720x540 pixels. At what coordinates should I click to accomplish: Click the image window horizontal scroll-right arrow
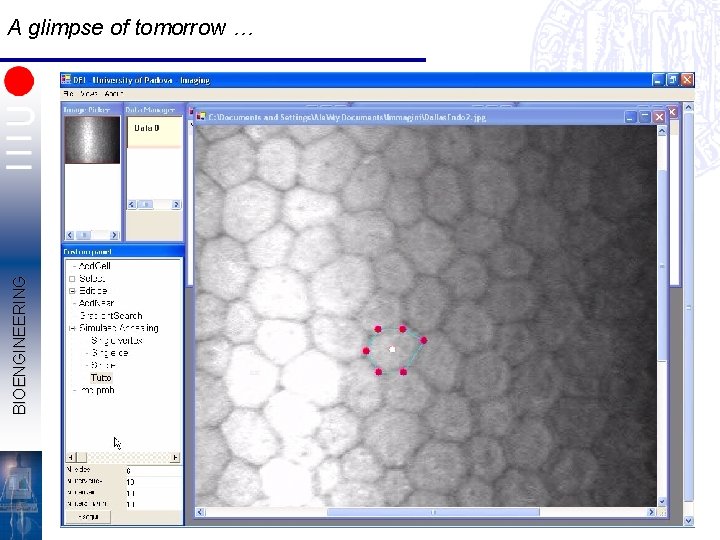[651, 512]
